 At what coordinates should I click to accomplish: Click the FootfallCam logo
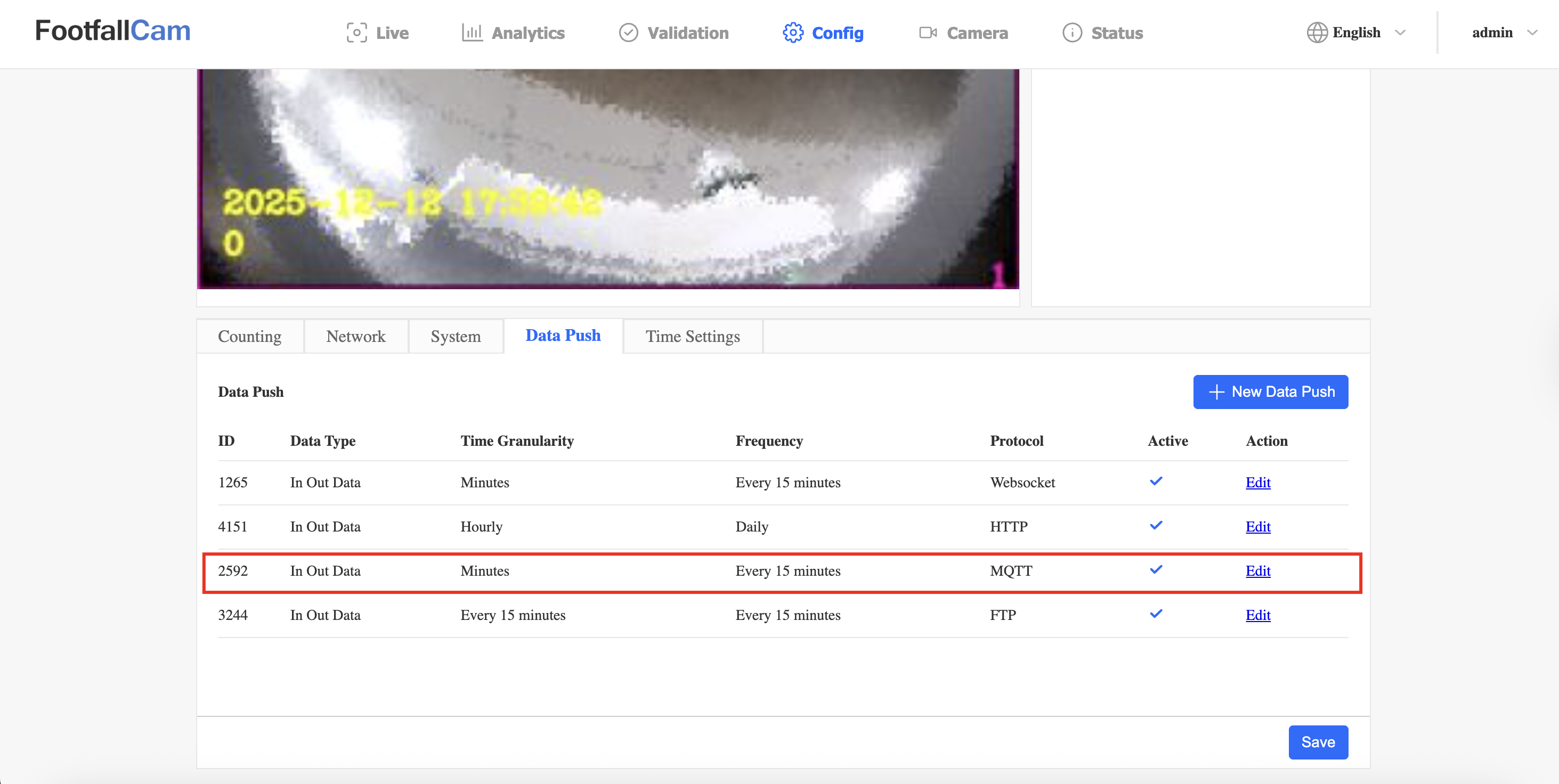[112, 31]
